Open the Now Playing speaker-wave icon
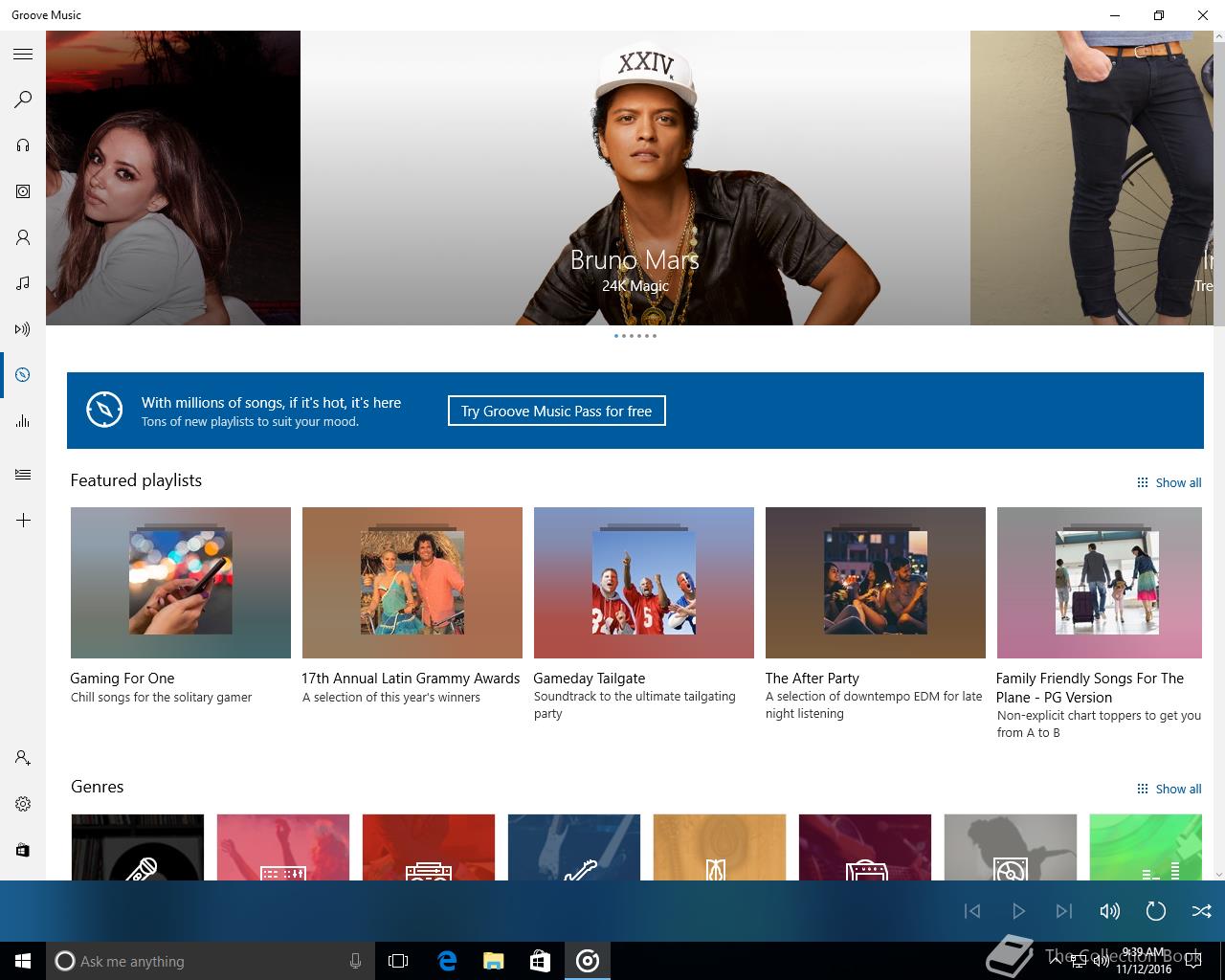Viewport: 1225px width, 980px height. tap(23, 329)
